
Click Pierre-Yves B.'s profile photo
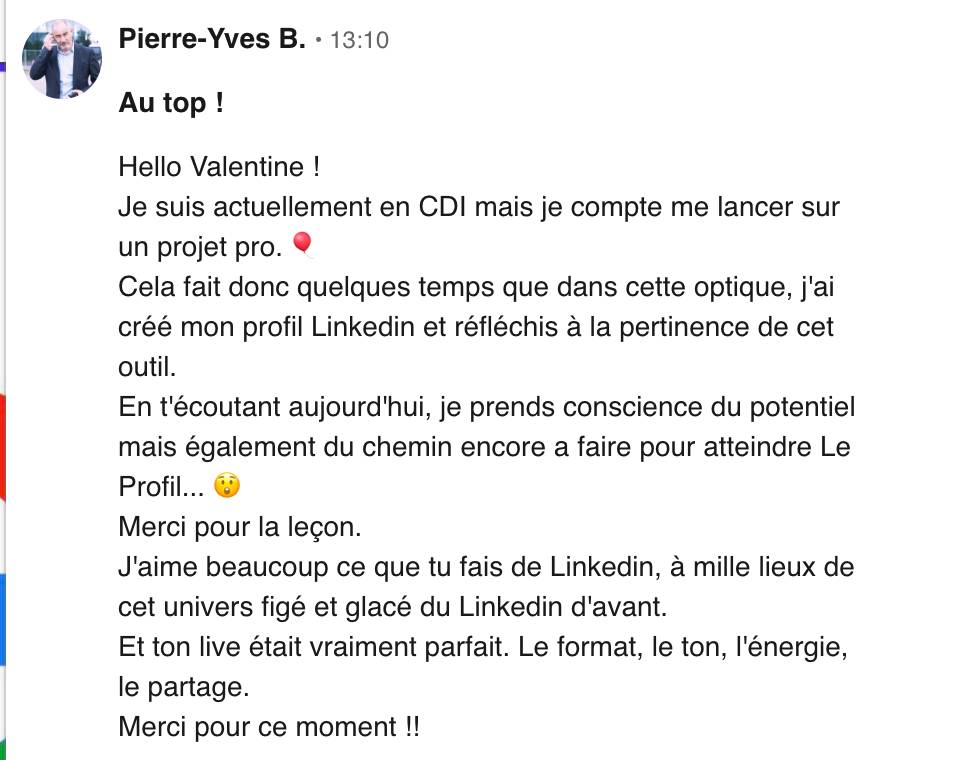pyautogui.click(x=63, y=59)
